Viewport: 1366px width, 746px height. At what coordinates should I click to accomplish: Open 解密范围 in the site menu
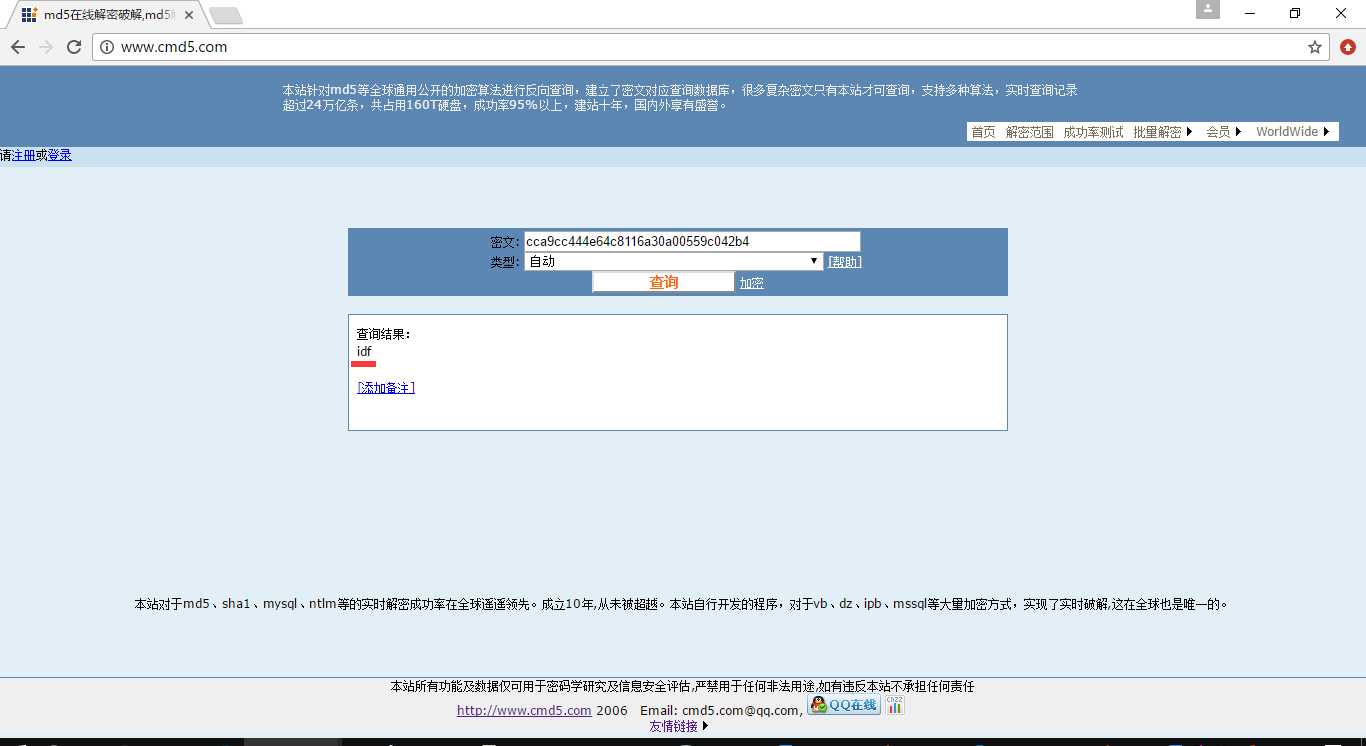click(1029, 132)
